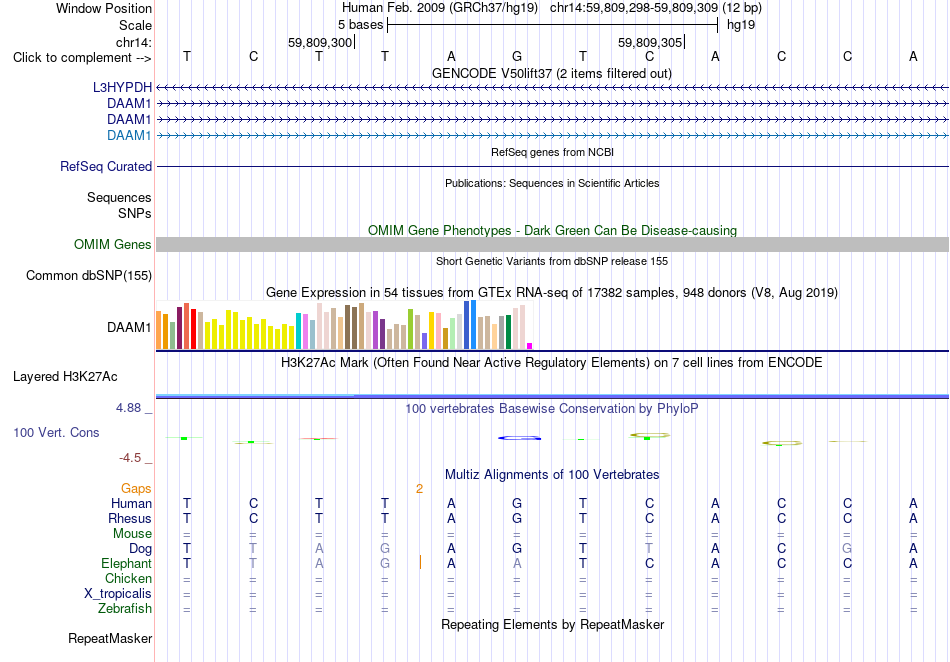The width and height of the screenshot is (950, 662).
Task: Click the -4.5 PhyloP lower limit value
Action: click(130, 458)
